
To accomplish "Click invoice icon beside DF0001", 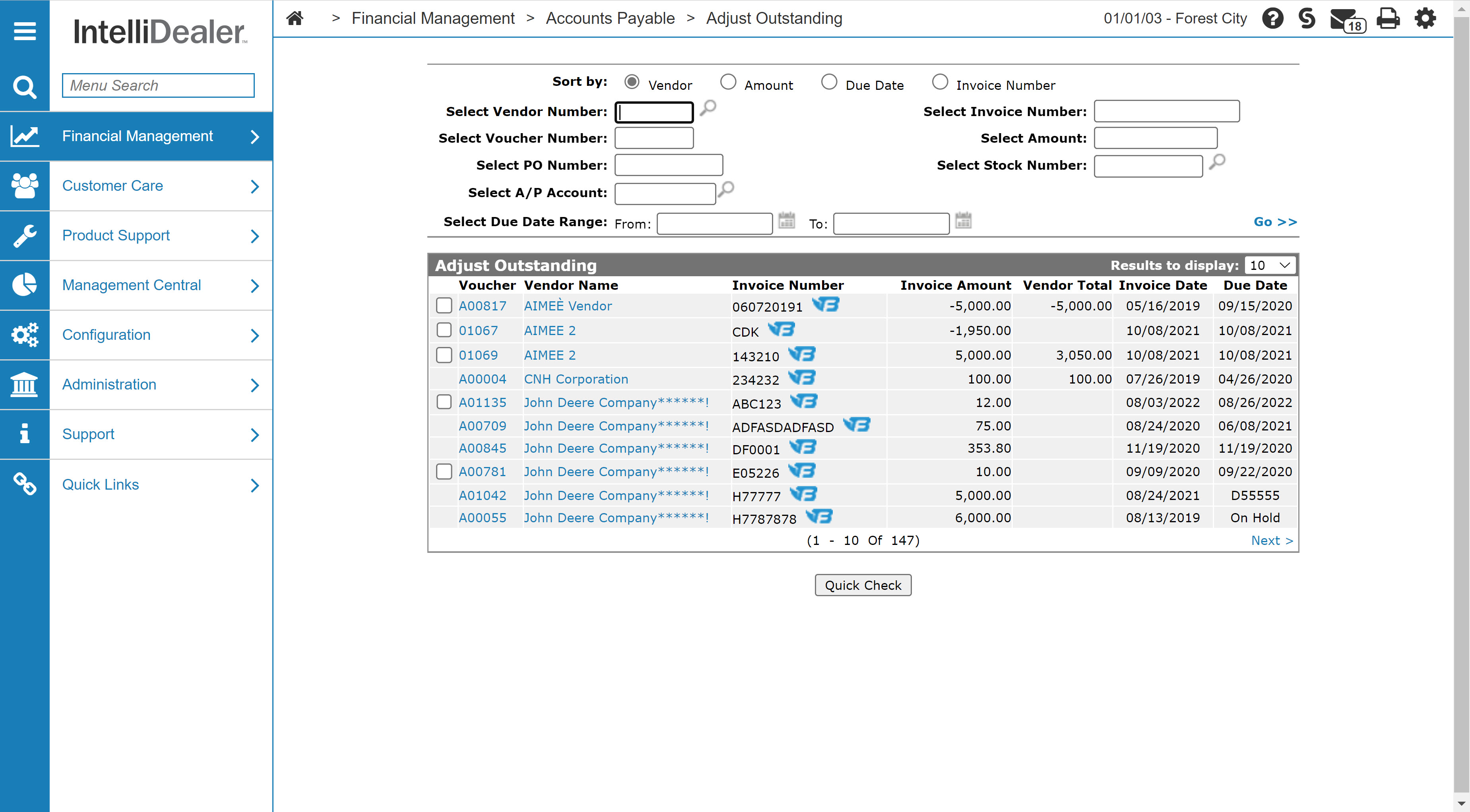I will pyautogui.click(x=803, y=448).
